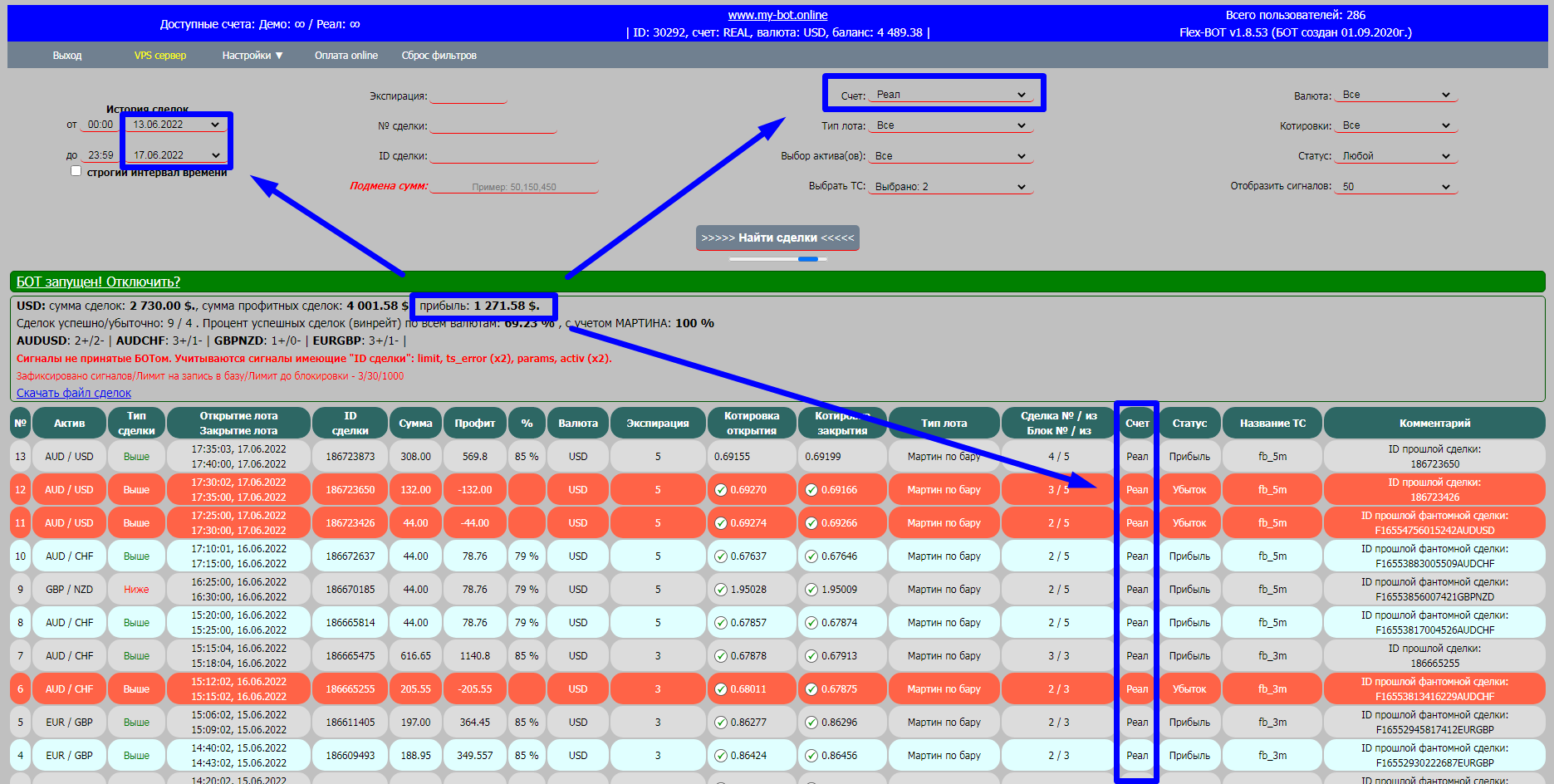The height and width of the screenshot is (784, 1554).
Task: Click checkmark icon beside opening quote 0.69270
Action: 721,490
